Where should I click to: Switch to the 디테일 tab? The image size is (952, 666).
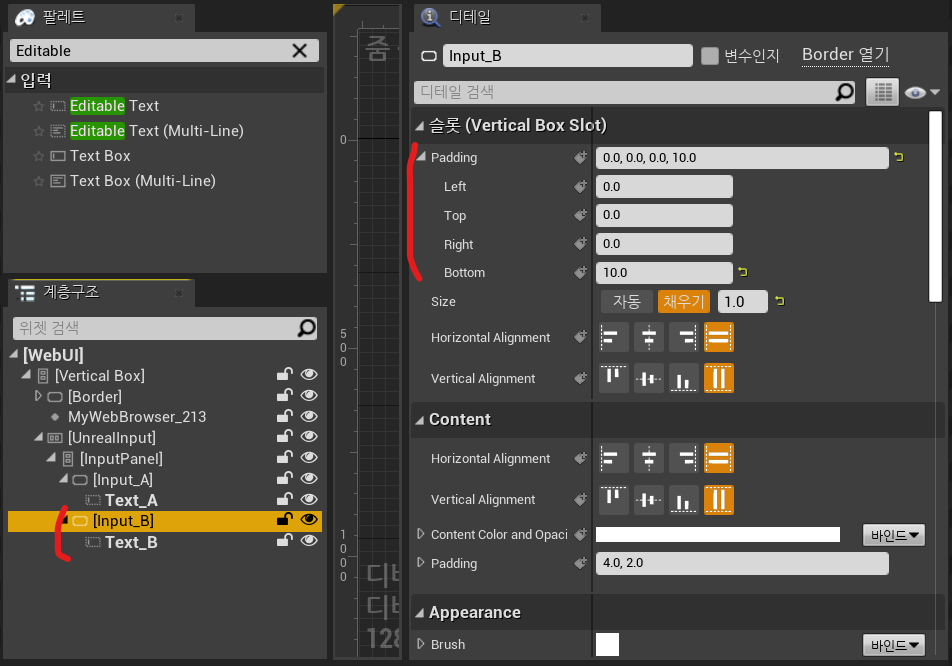(468, 16)
